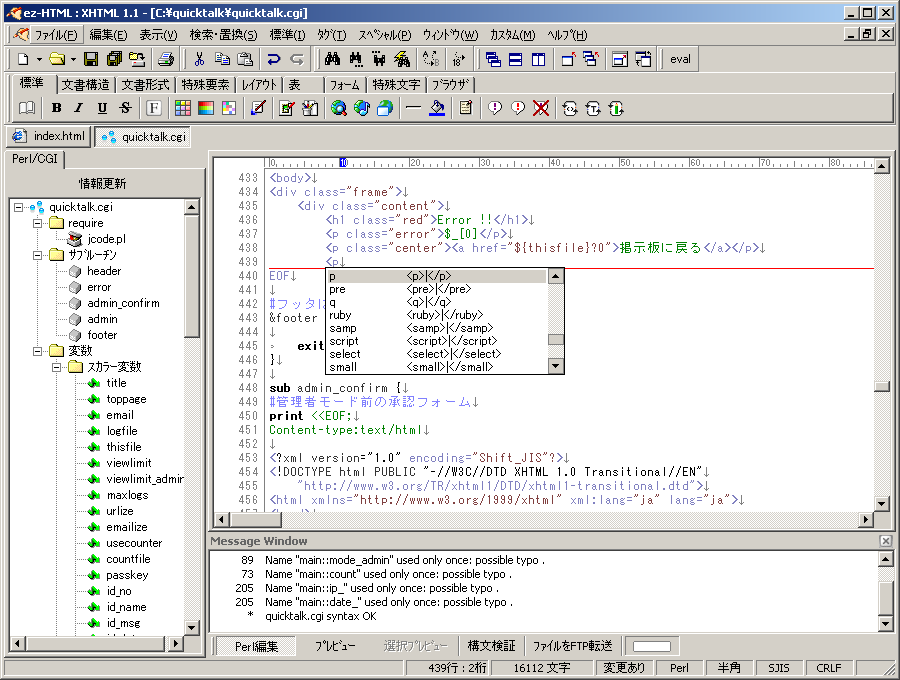Collapse the require folder node

tap(37, 223)
